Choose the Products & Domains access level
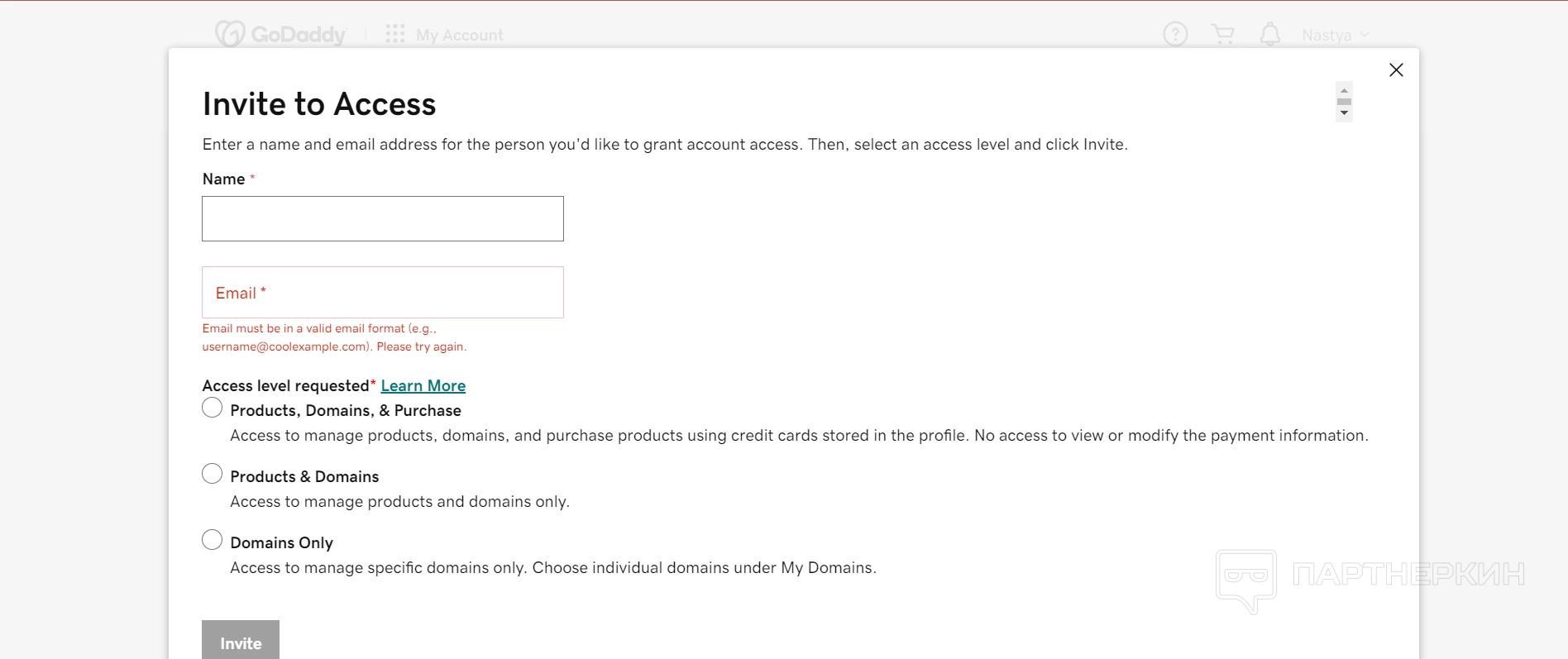 pos(213,474)
